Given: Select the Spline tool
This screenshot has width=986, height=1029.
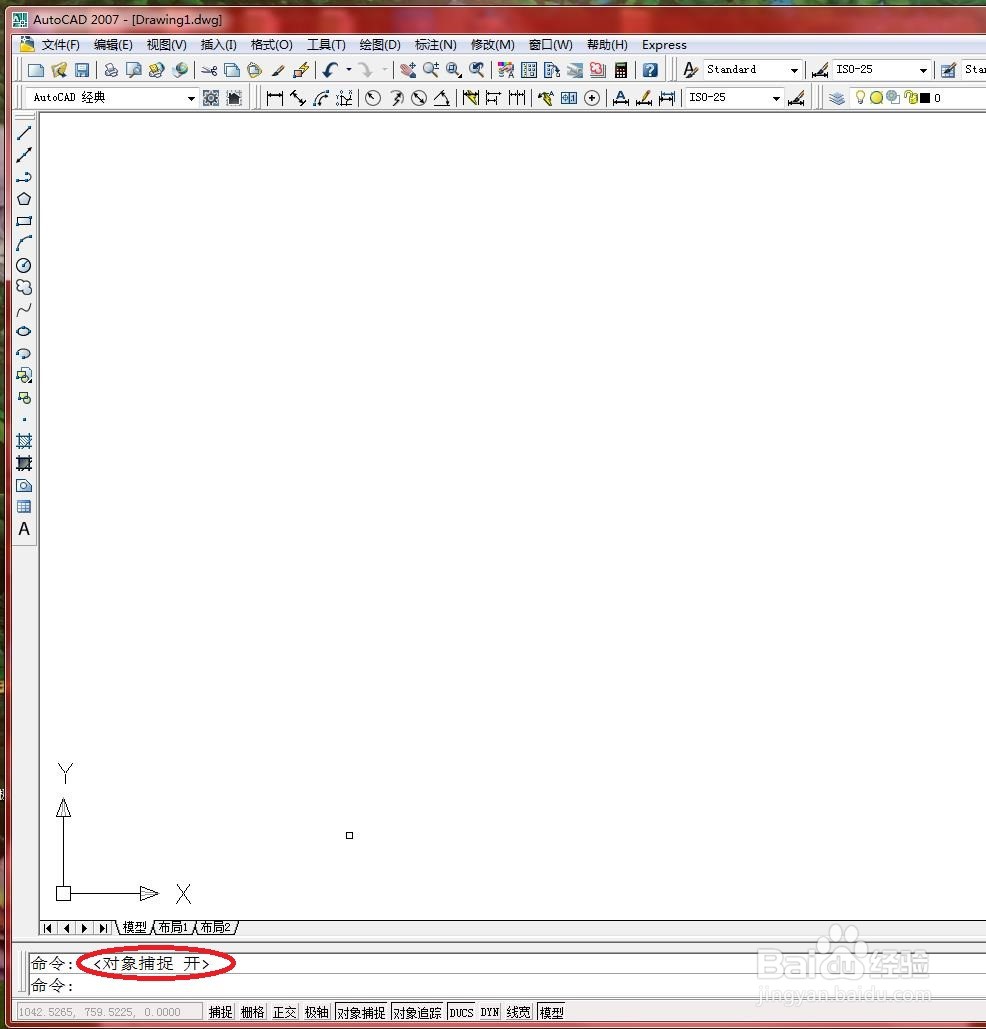Looking at the screenshot, I should click(24, 310).
